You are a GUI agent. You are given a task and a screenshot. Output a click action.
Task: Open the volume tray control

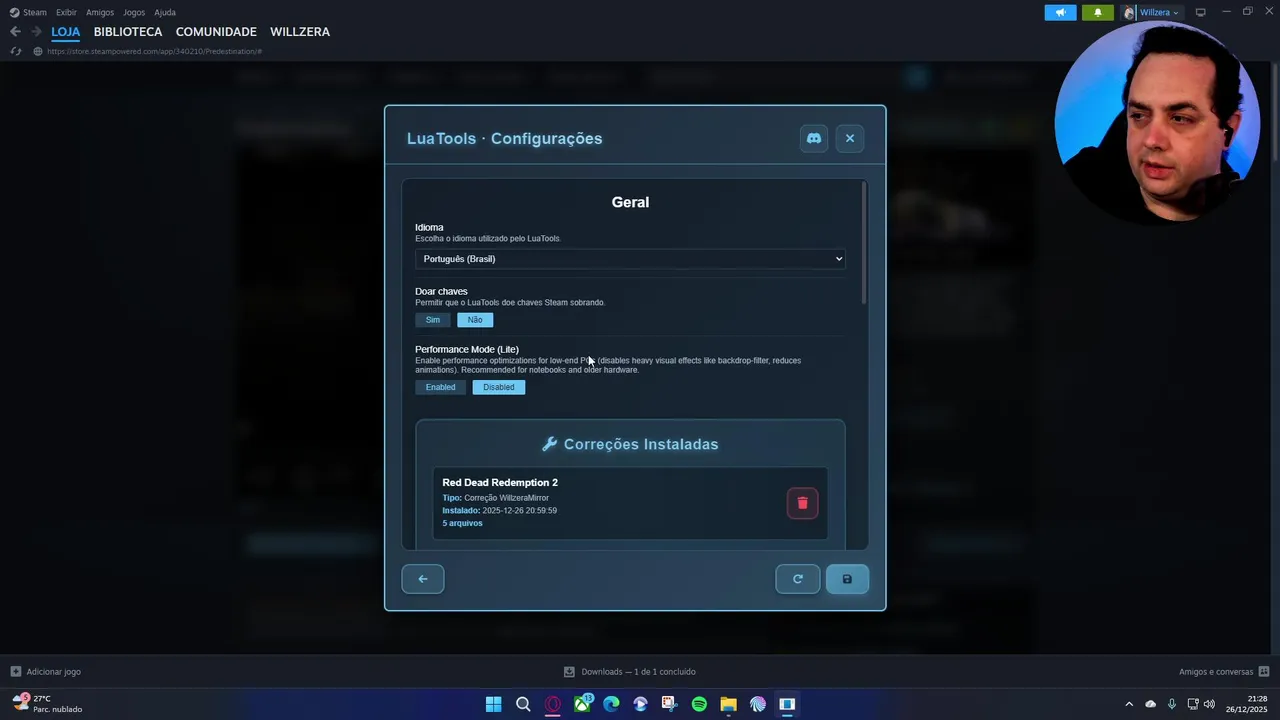click(1209, 704)
